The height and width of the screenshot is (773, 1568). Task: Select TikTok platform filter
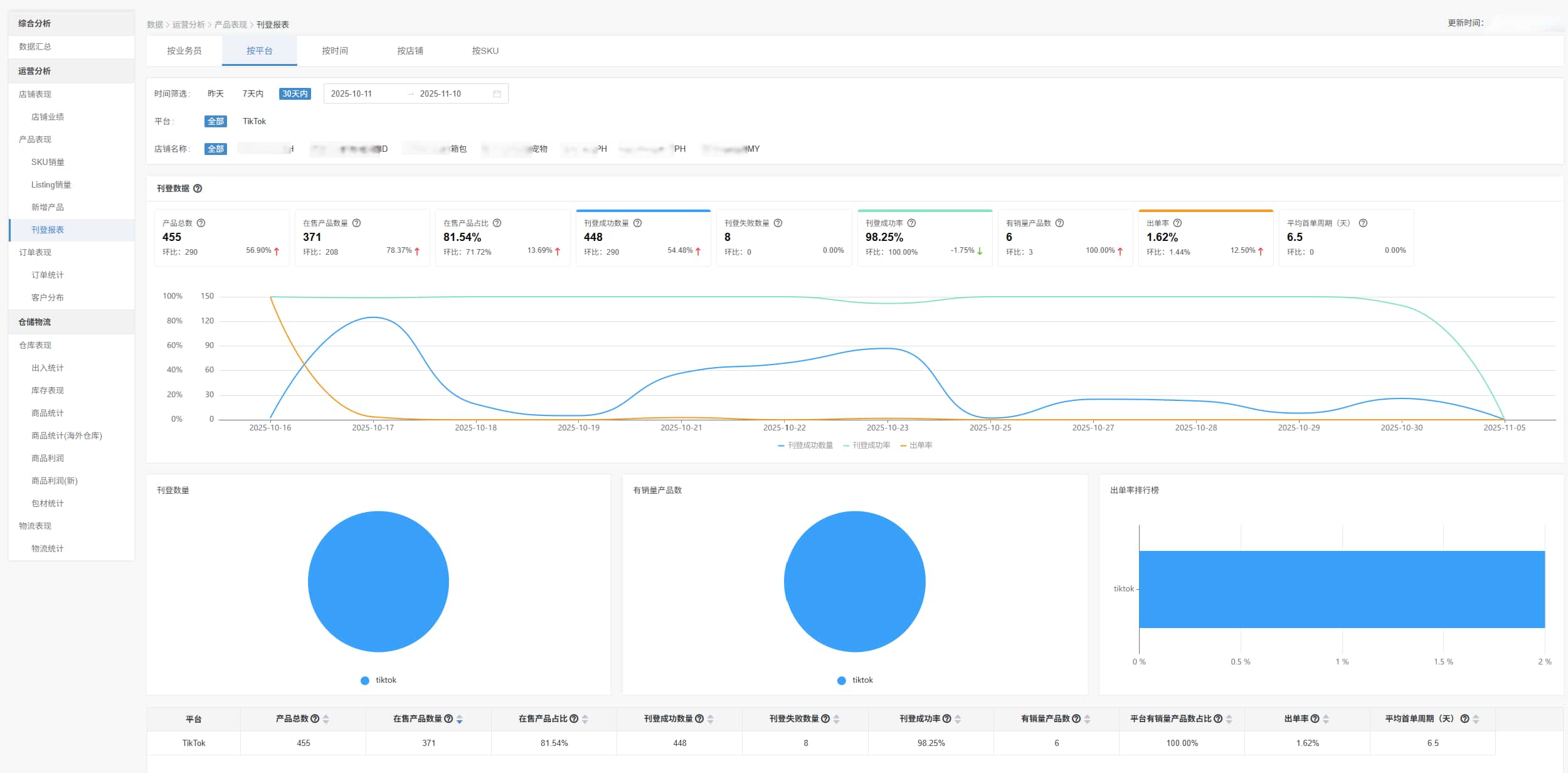[x=254, y=121]
